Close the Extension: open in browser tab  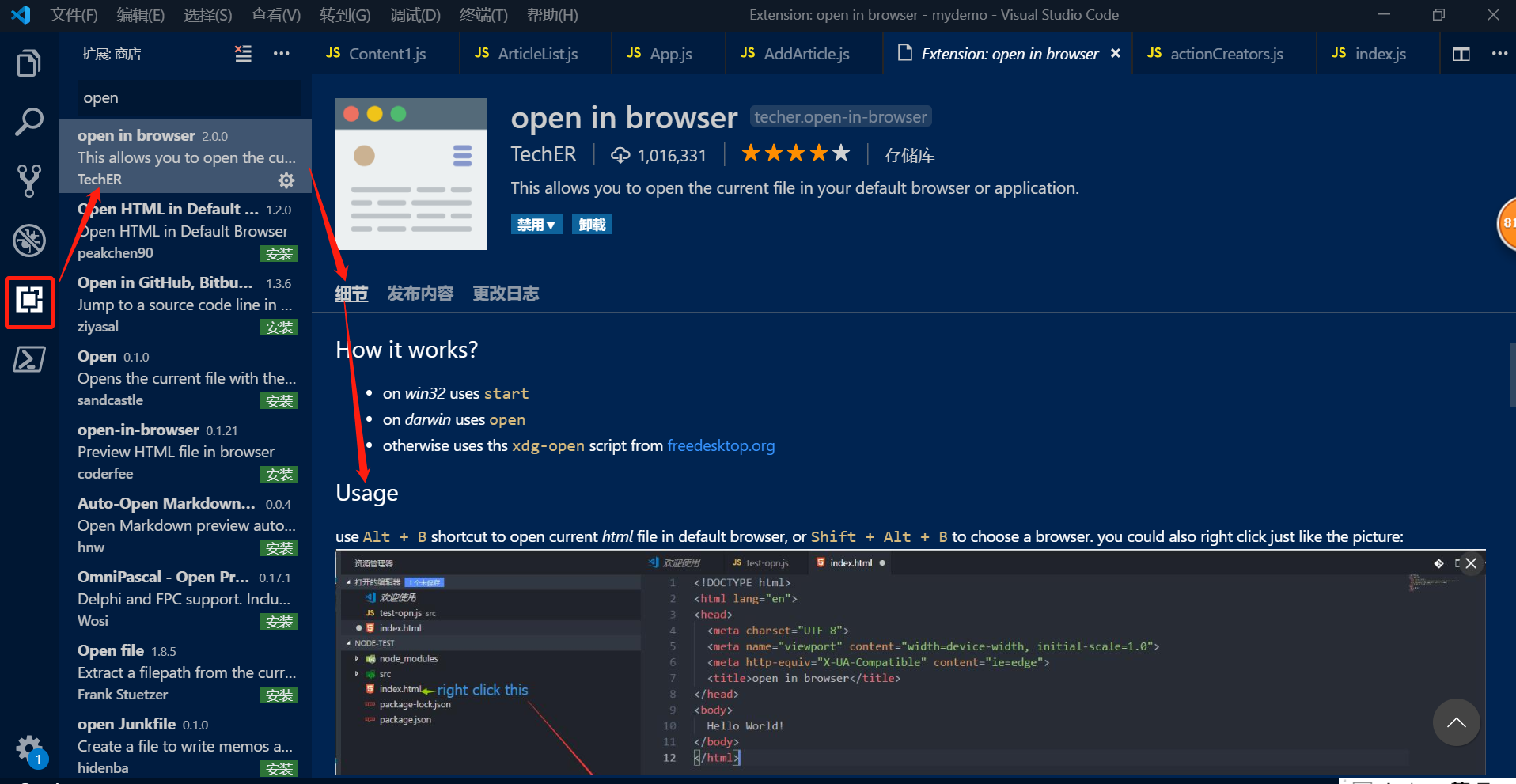click(x=1116, y=53)
